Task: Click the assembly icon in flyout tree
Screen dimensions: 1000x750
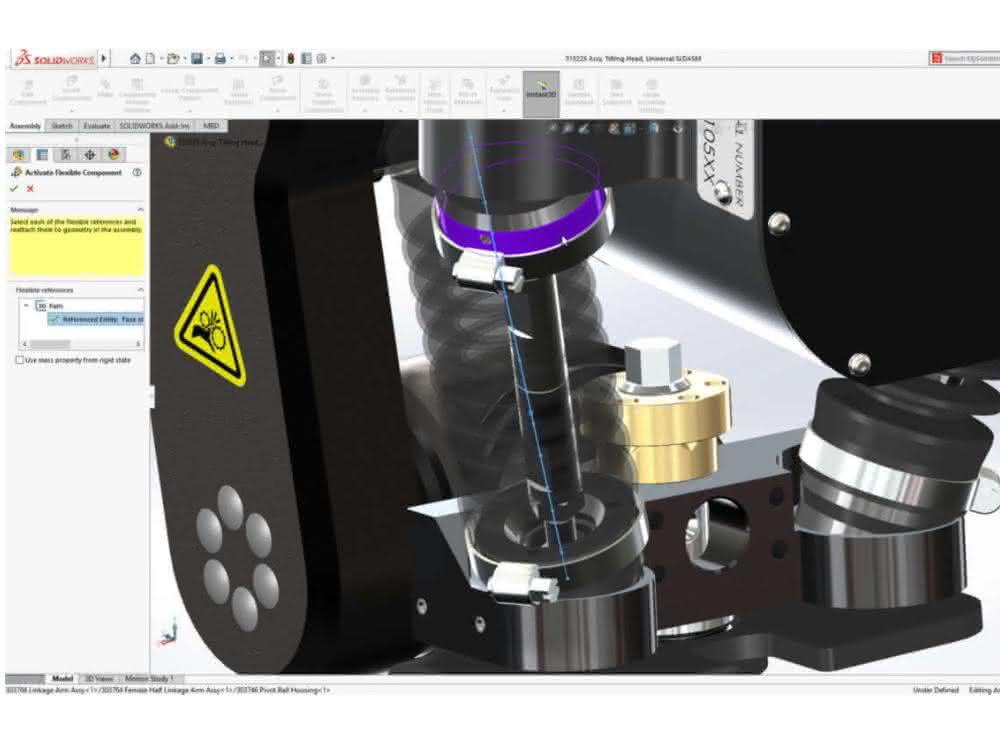Action: tap(170, 142)
